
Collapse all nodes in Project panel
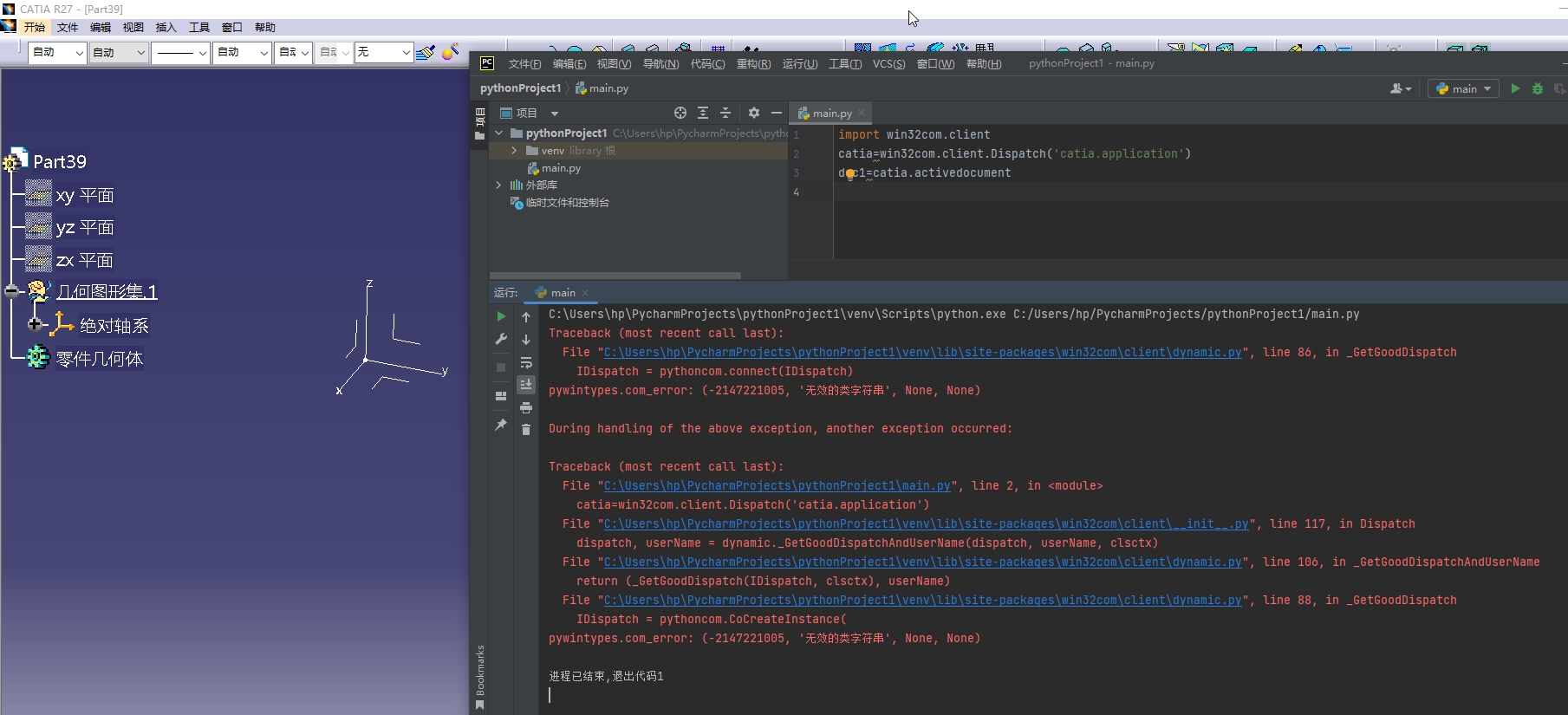pos(725,113)
